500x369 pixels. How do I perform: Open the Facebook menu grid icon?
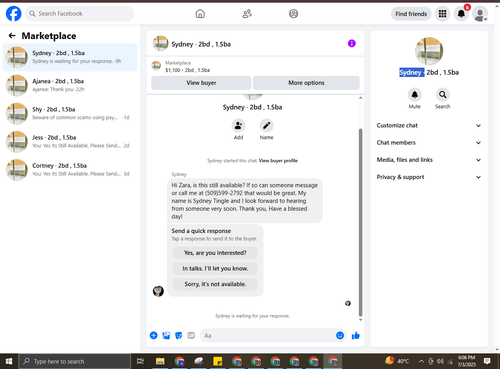(x=442, y=14)
